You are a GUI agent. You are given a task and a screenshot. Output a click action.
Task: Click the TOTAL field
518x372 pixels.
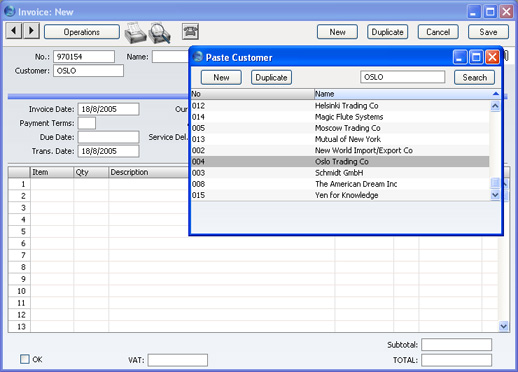(x=456, y=360)
